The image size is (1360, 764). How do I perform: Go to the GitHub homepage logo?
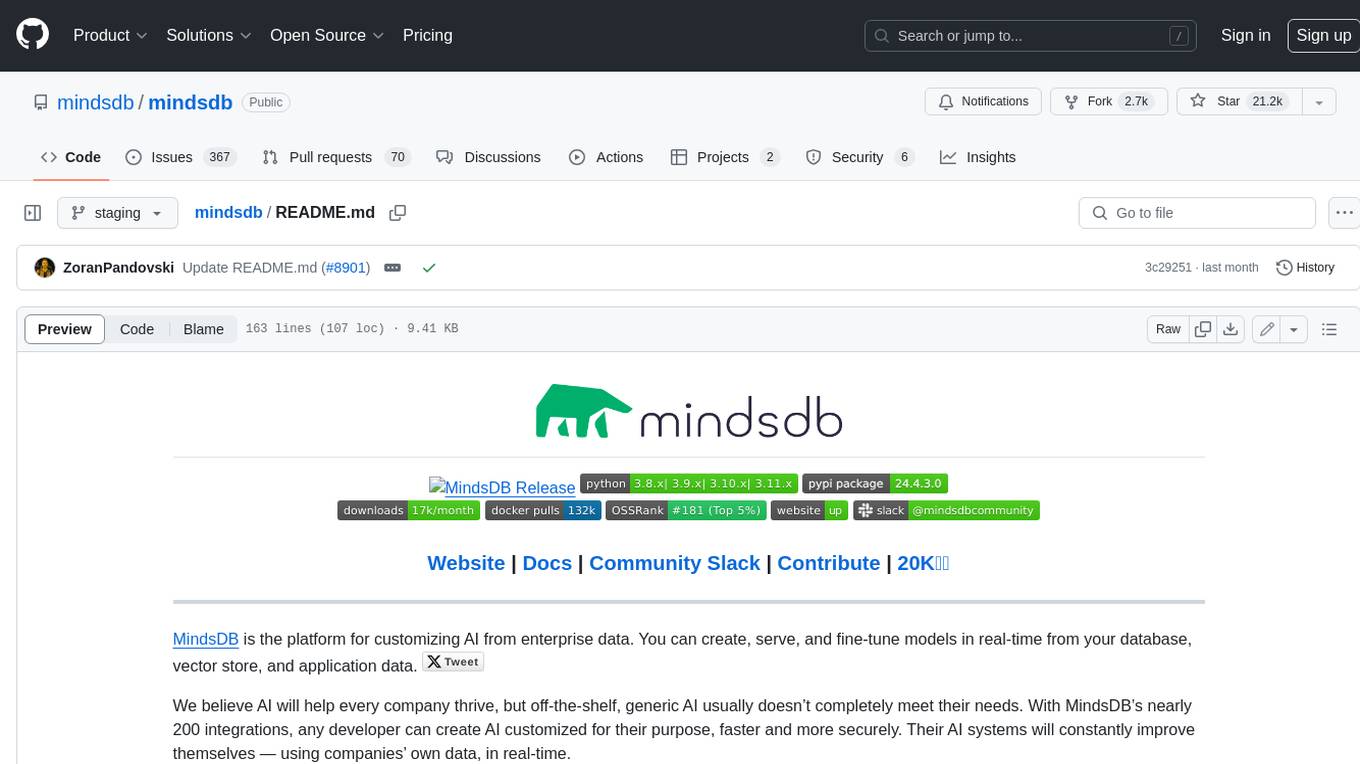32,35
